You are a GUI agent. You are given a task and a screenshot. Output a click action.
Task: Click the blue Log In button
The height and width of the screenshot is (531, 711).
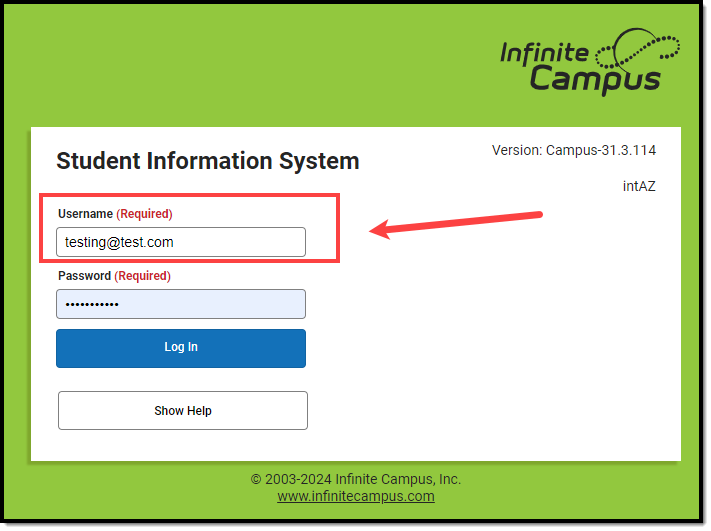click(181, 348)
